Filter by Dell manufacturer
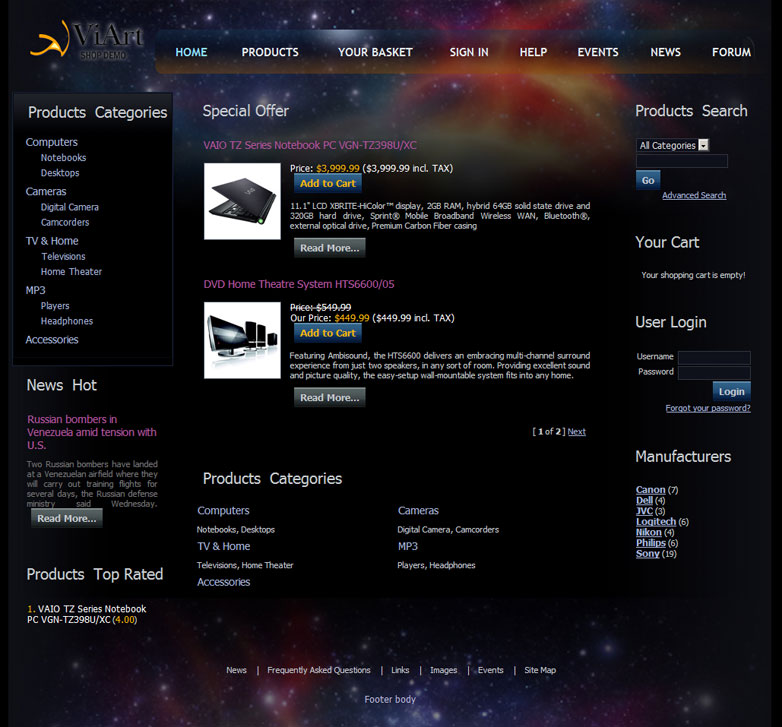This screenshot has height=727, width=782. point(644,501)
